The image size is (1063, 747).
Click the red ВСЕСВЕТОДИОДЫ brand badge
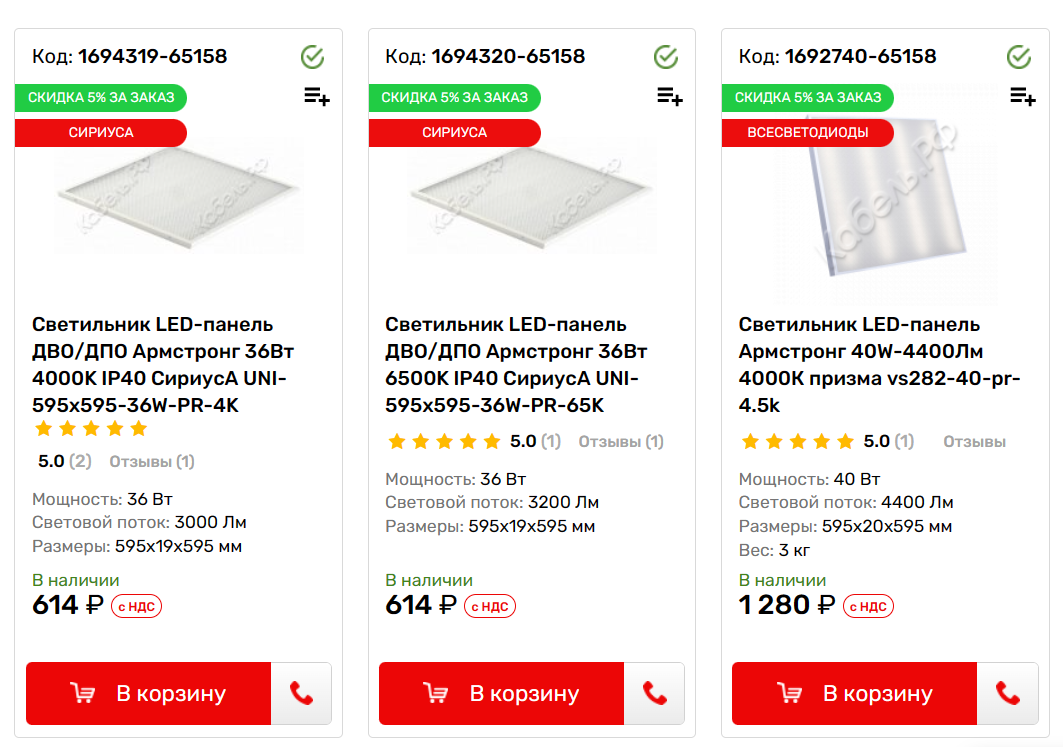click(808, 132)
